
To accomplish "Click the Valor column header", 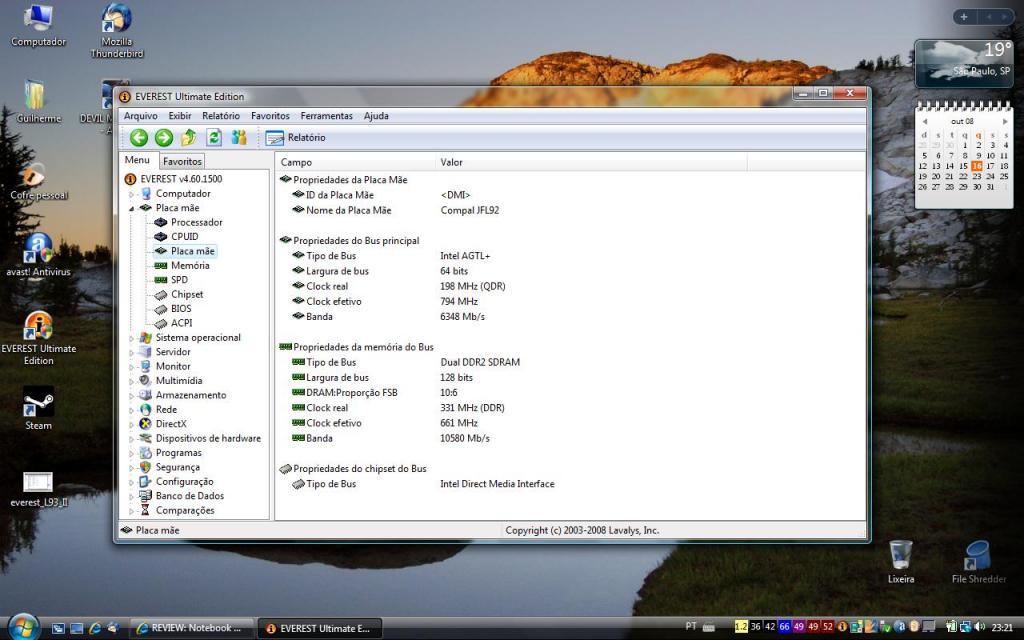I will [591, 162].
